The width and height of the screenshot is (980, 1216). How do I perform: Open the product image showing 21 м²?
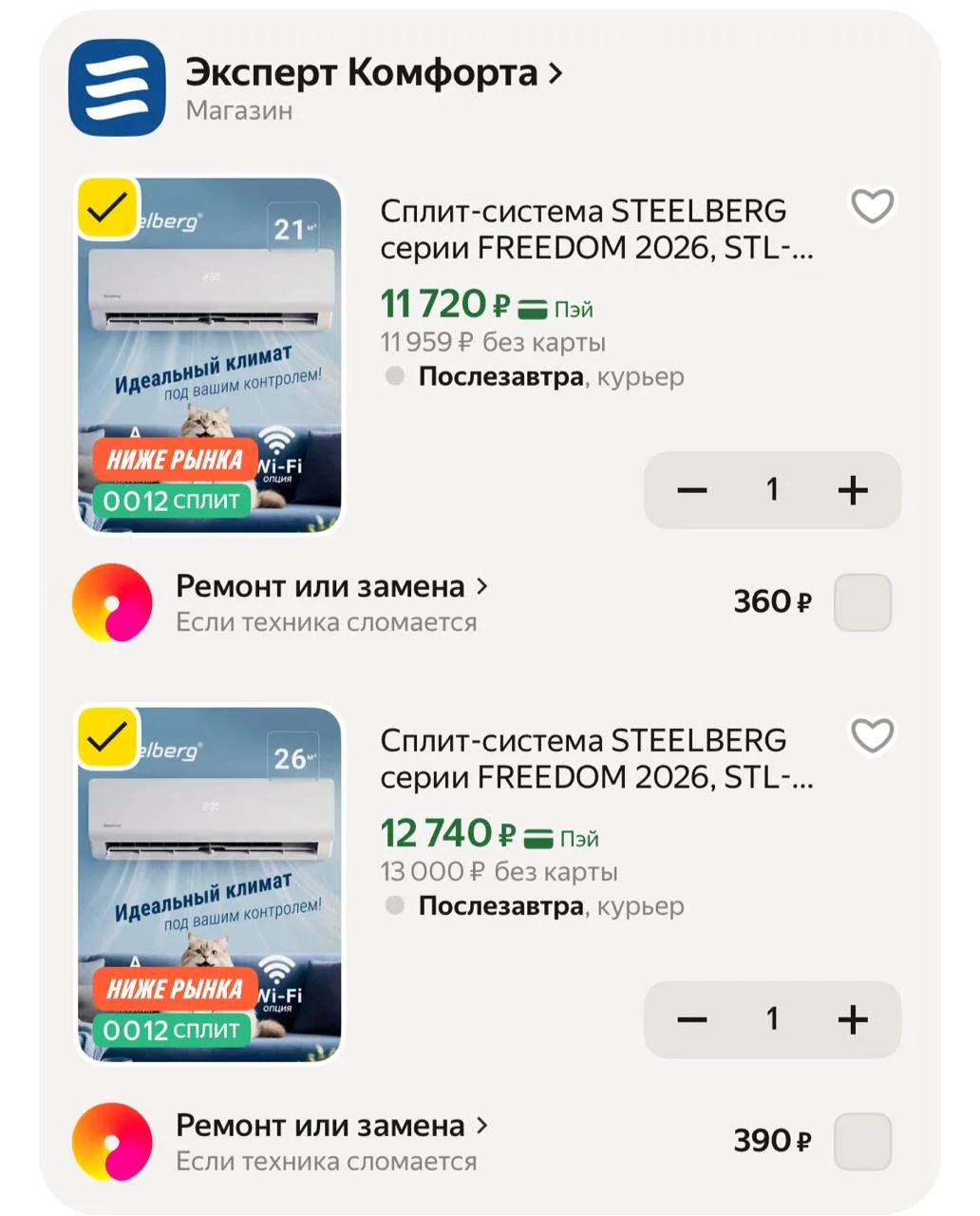(209, 355)
